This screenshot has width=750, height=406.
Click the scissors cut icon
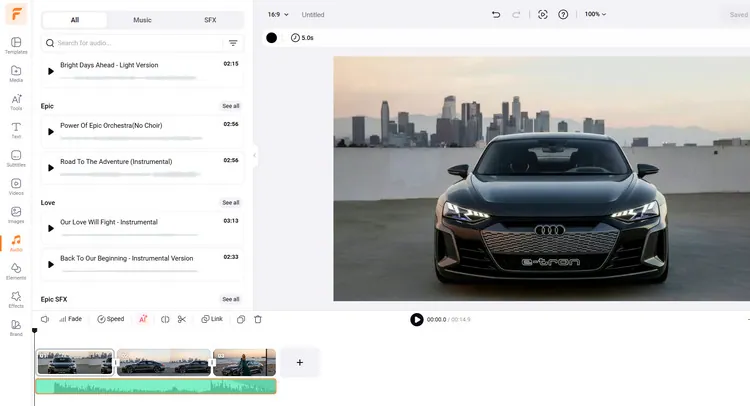pyautogui.click(x=182, y=319)
